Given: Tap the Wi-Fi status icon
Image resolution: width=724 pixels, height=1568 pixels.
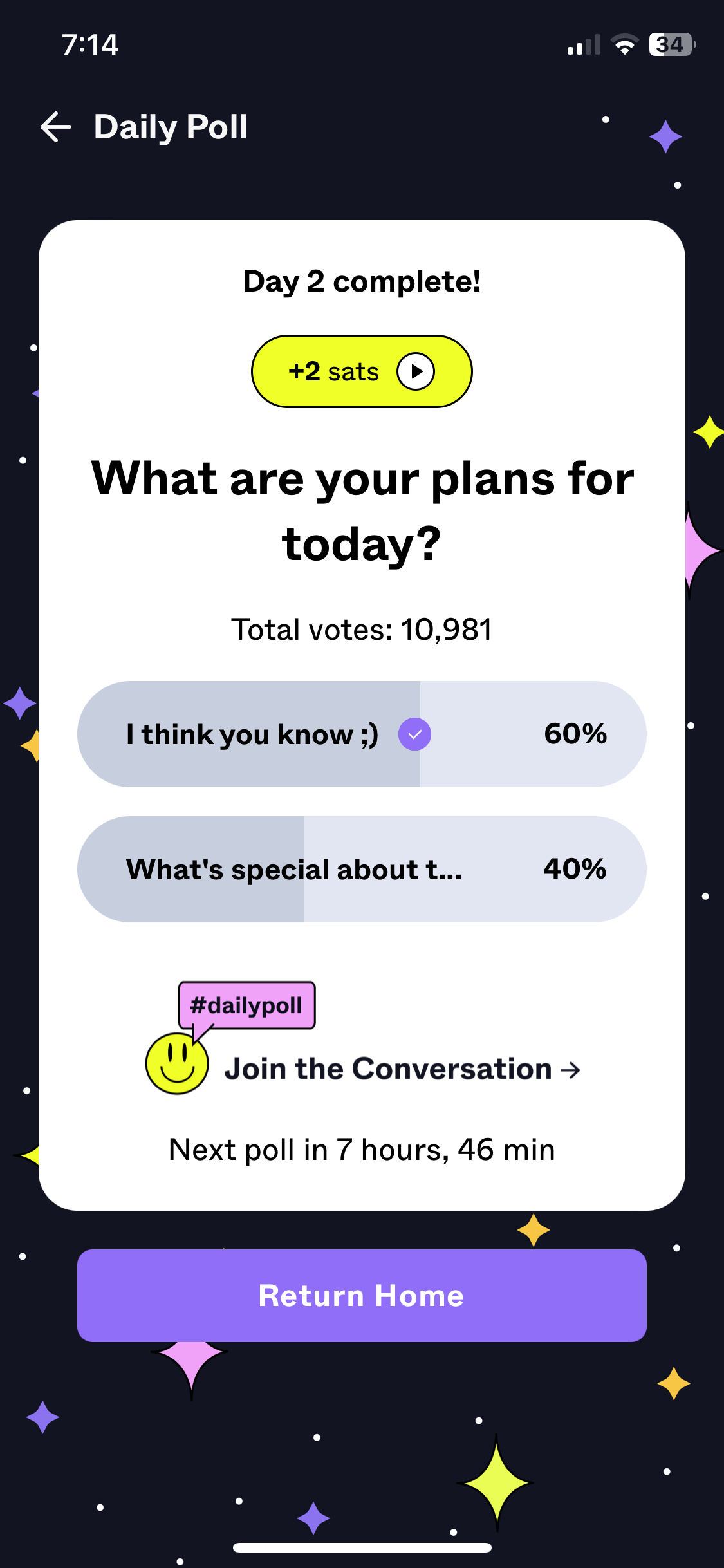Looking at the screenshot, I should click(x=624, y=45).
